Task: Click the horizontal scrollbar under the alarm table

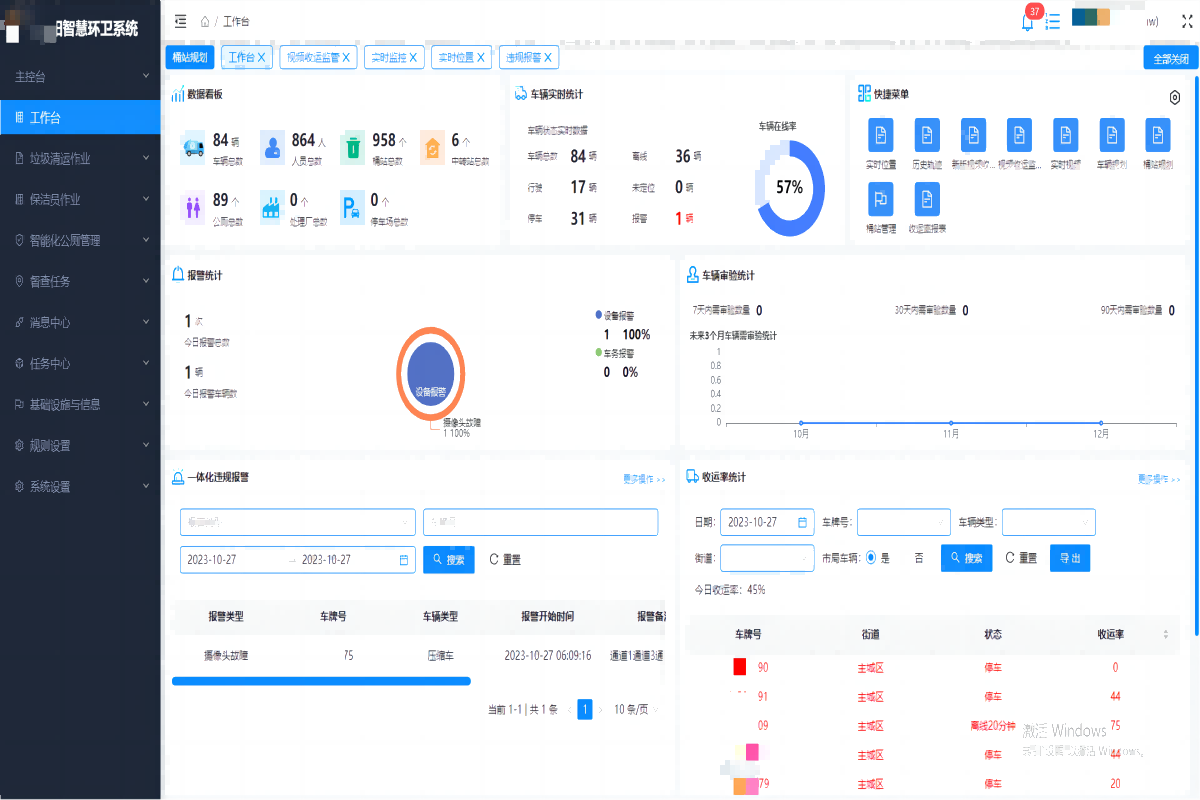Action: (x=321, y=681)
